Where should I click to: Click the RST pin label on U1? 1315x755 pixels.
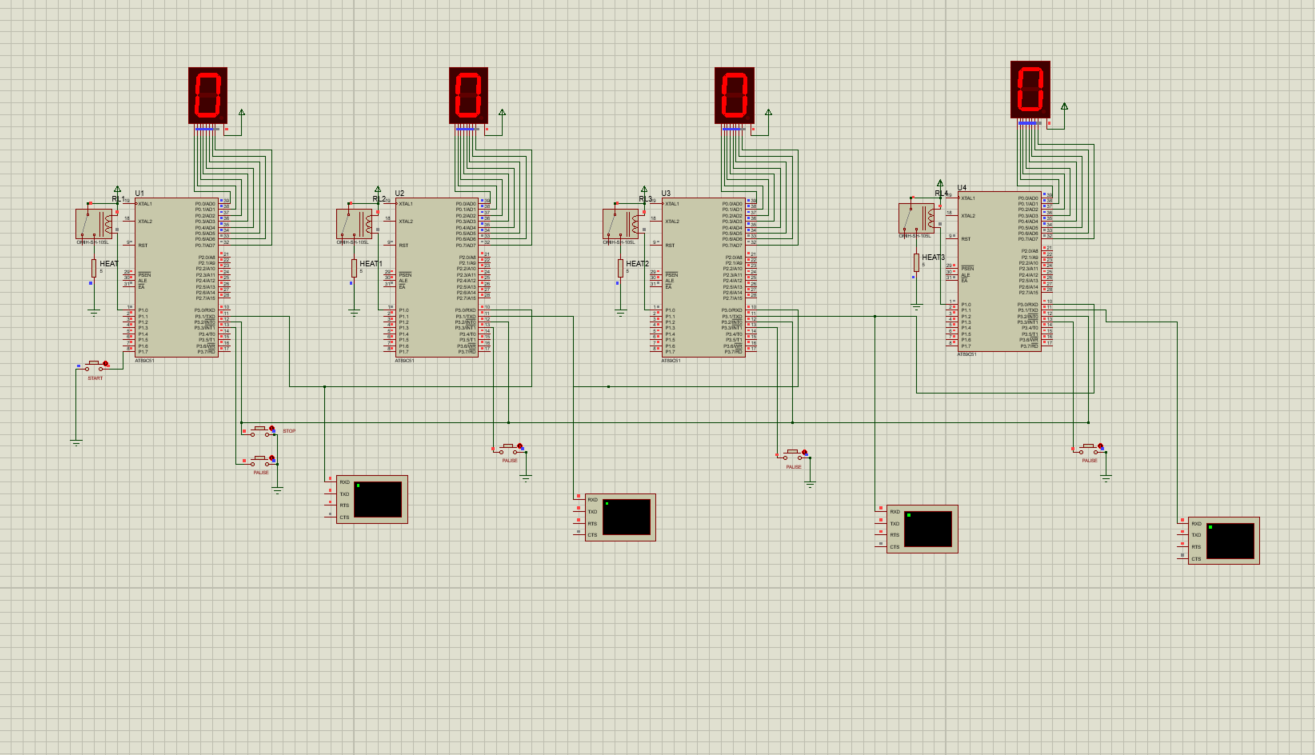click(142, 245)
